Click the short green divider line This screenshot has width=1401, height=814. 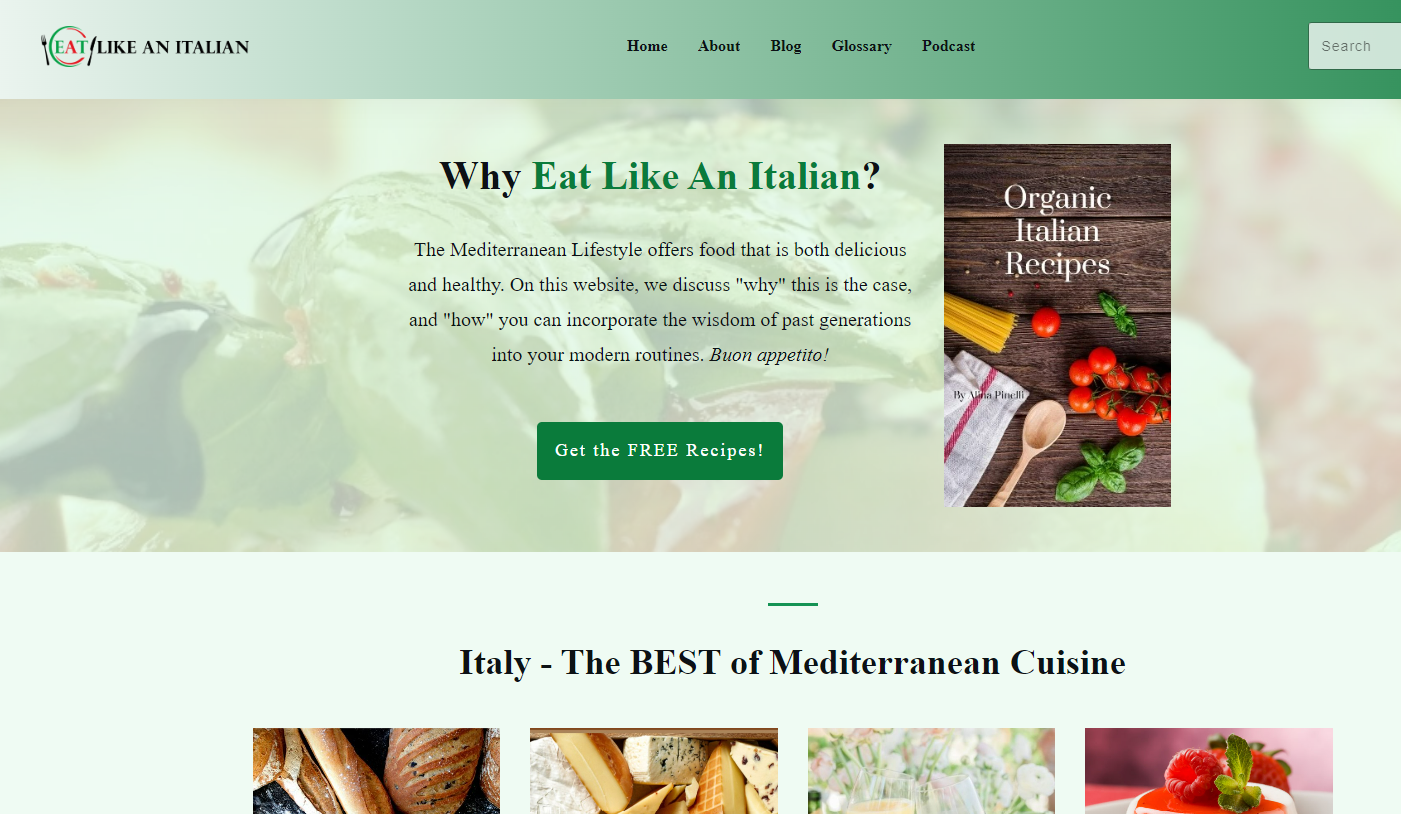[x=793, y=604]
